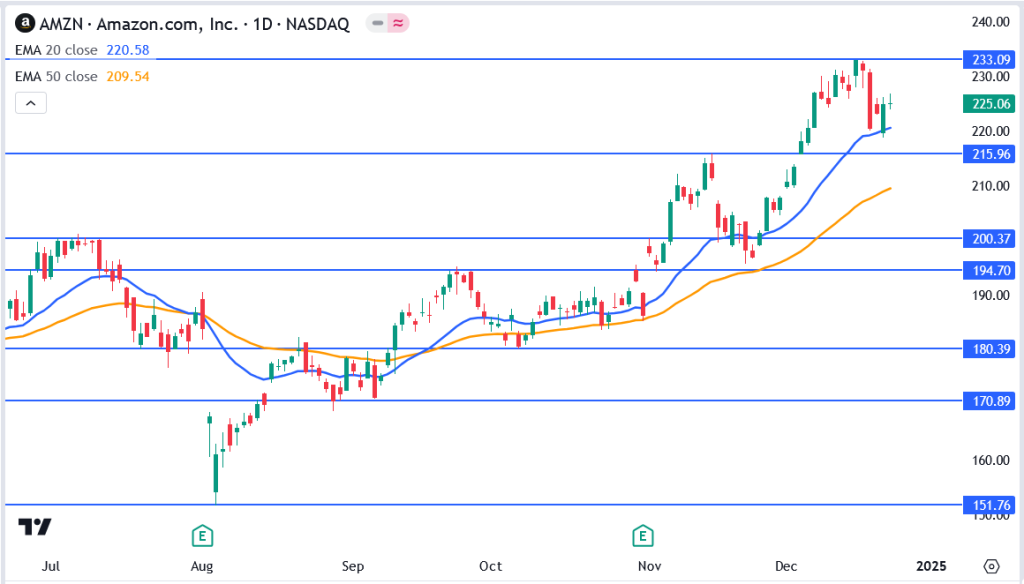
Task: Select the 215.96 horizontal line price label
Action: pyautogui.click(x=985, y=154)
